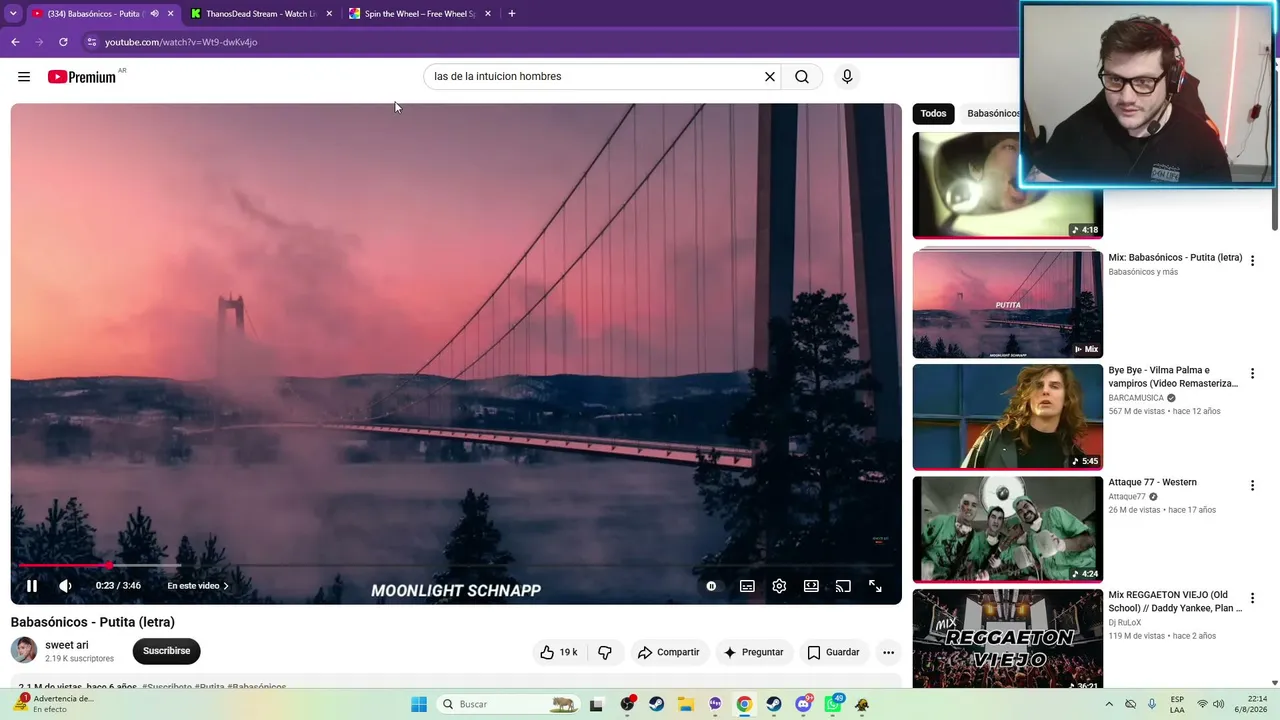Open 'Attaque 77 - Western' video title
This screenshot has width=1280, height=720.
click(x=1152, y=483)
